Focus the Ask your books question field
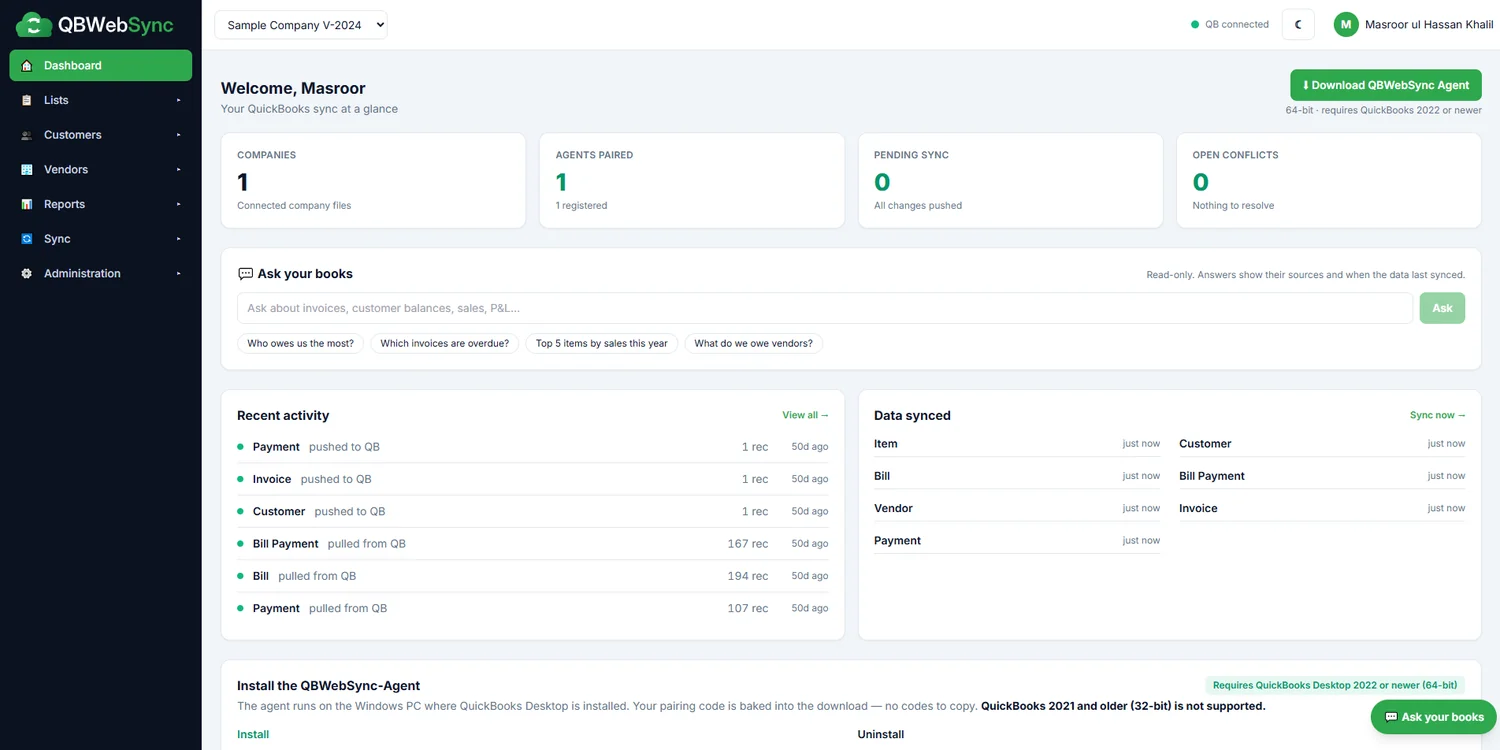 pyautogui.click(x=825, y=308)
